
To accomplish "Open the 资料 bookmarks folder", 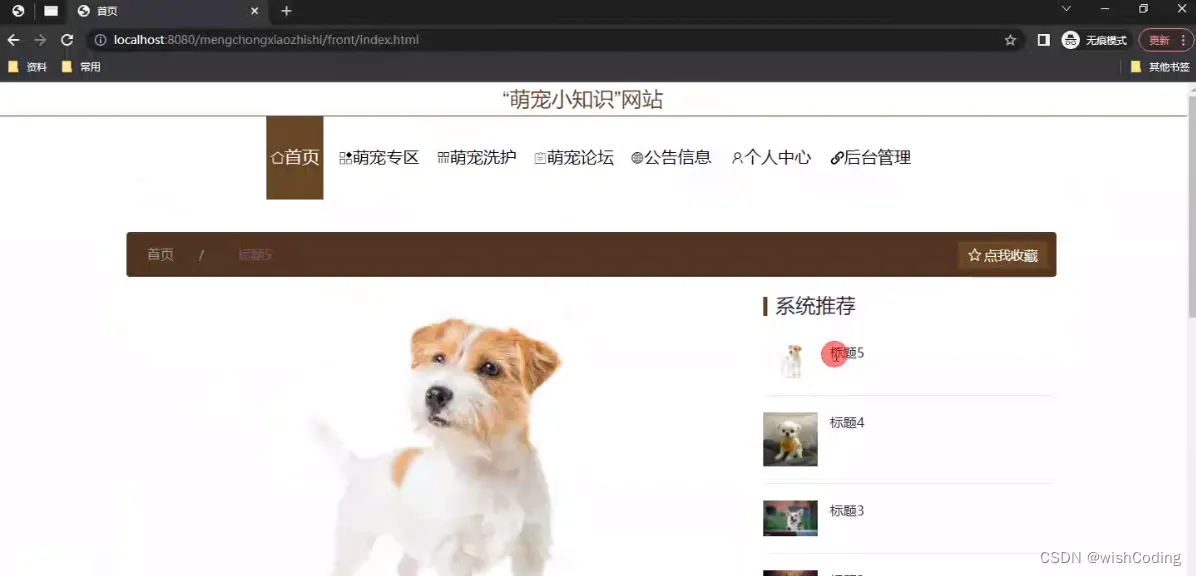I will (27, 67).
